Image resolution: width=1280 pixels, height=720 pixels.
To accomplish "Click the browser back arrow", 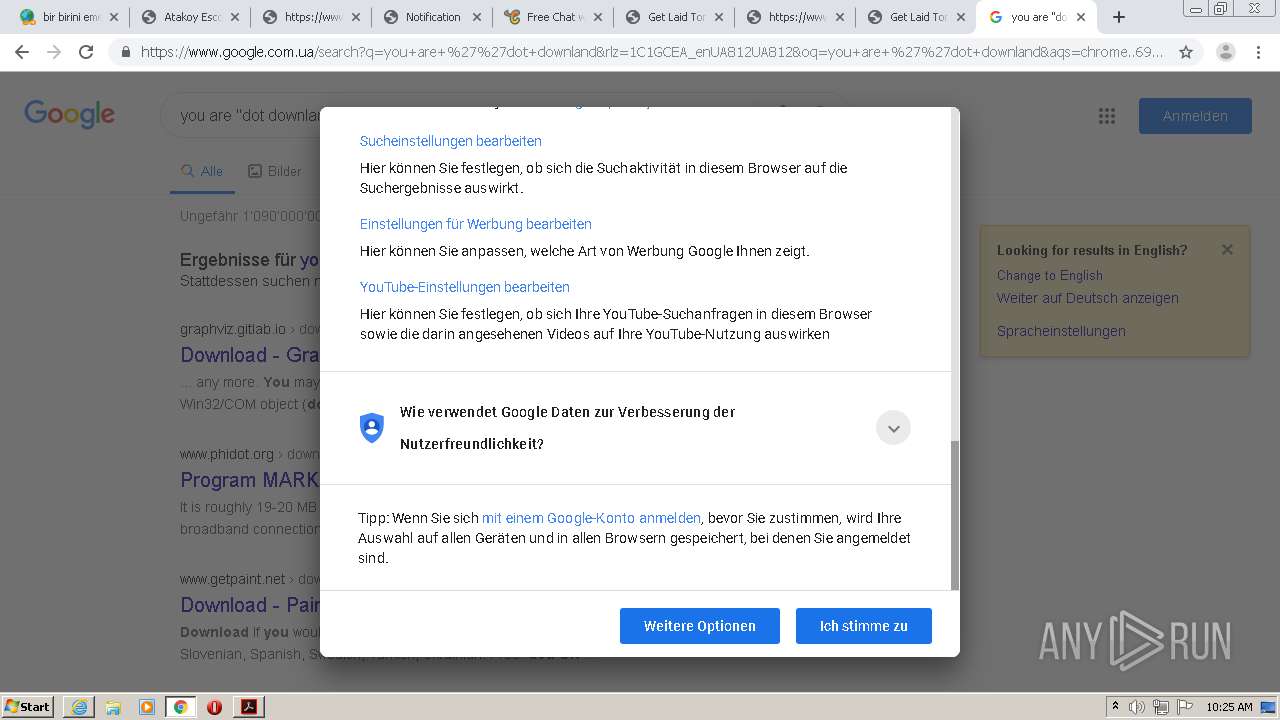I will pyautogui.click(x=22, y=52).
